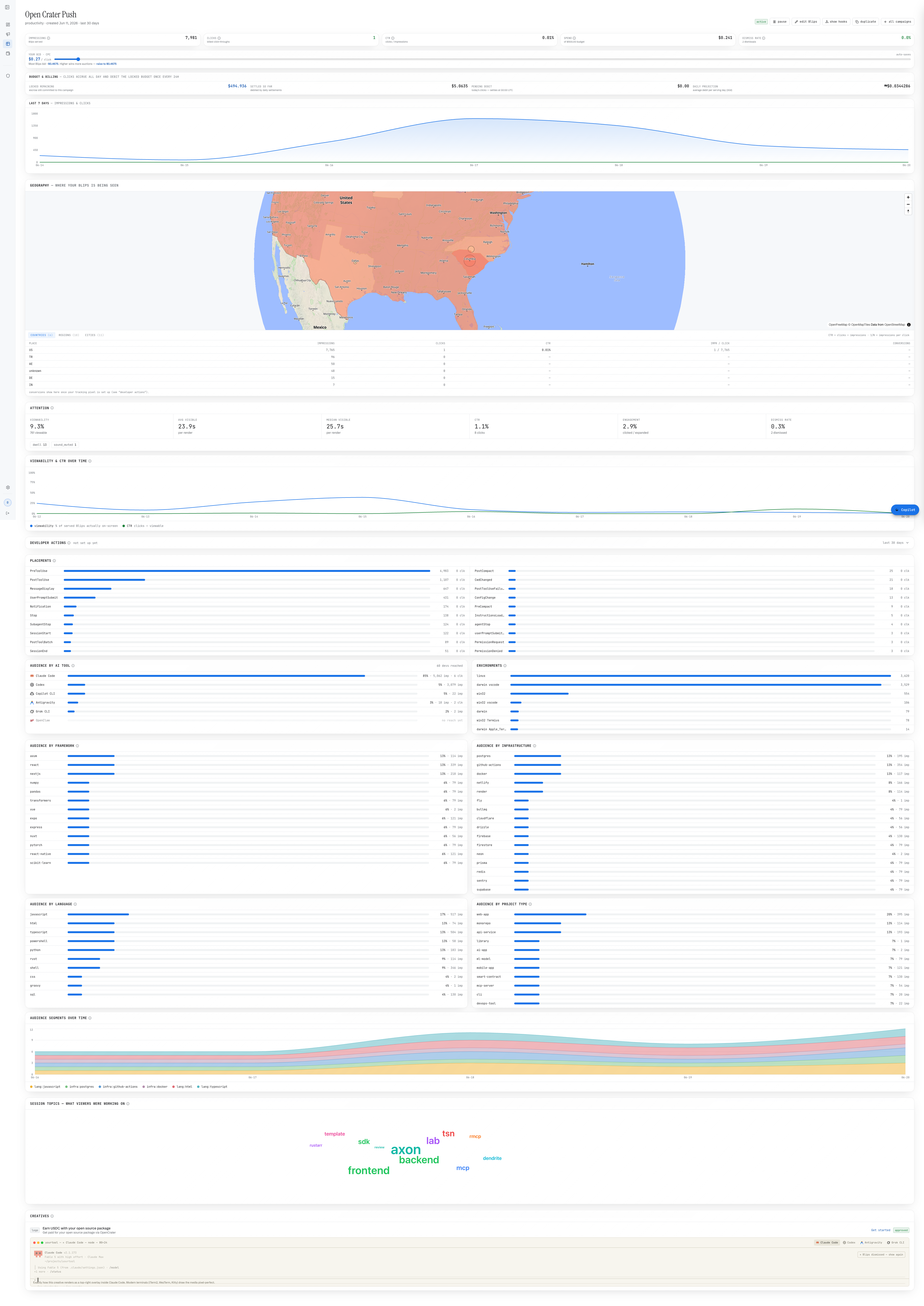Show info for the Placements section
Viewport: 924px width, 1306px height.
click(x=54, y=561)
